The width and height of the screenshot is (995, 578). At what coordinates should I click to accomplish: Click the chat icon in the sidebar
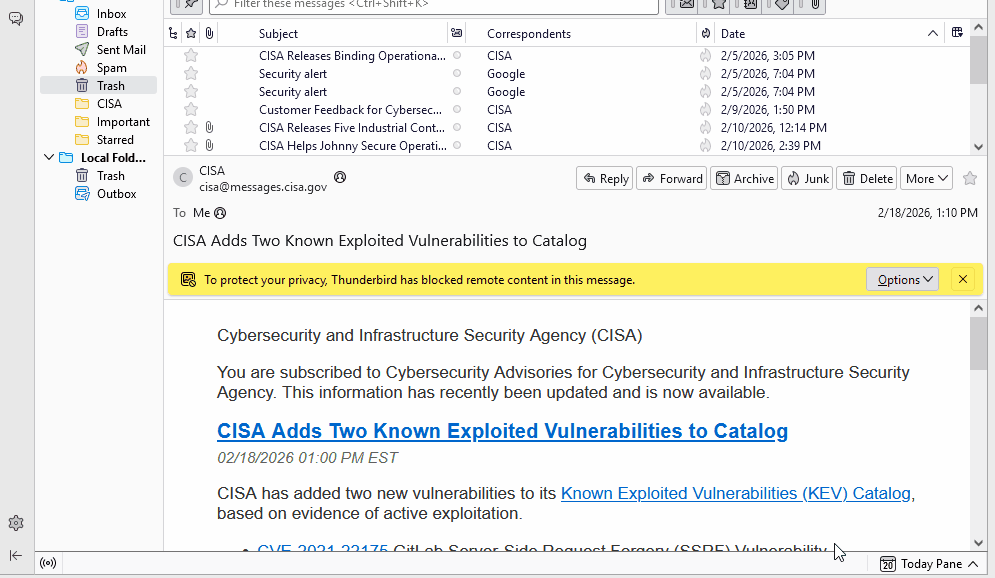pos(16,19)
